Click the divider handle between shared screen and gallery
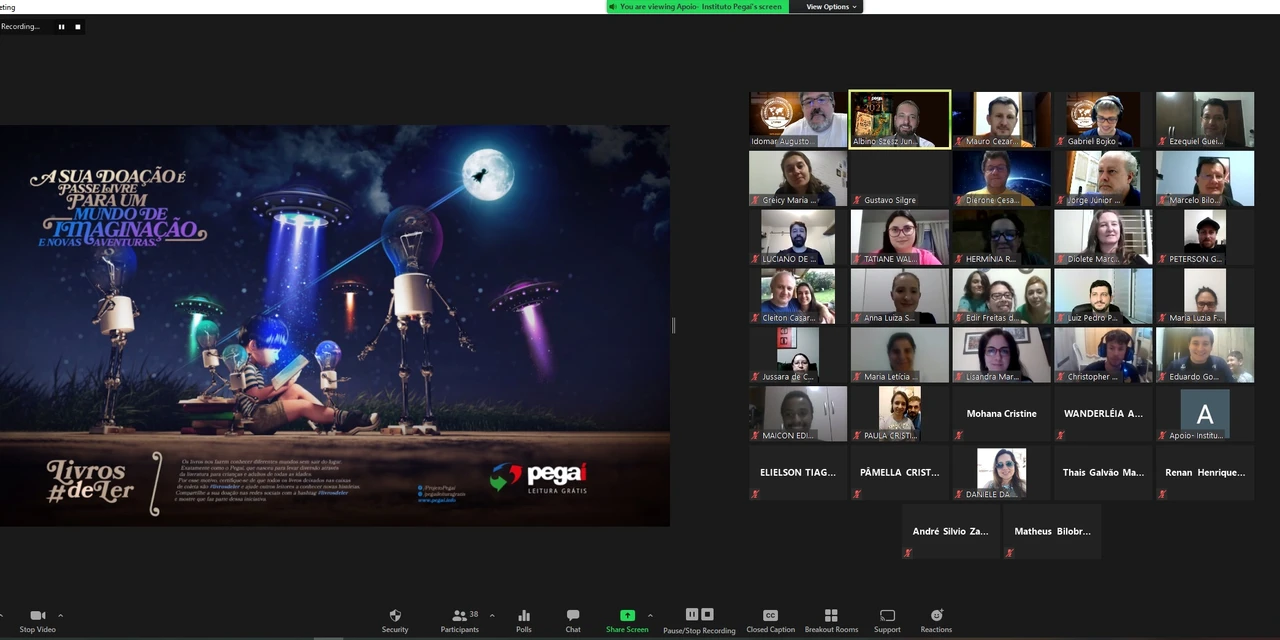1280x640 pixels. [673, 325]
